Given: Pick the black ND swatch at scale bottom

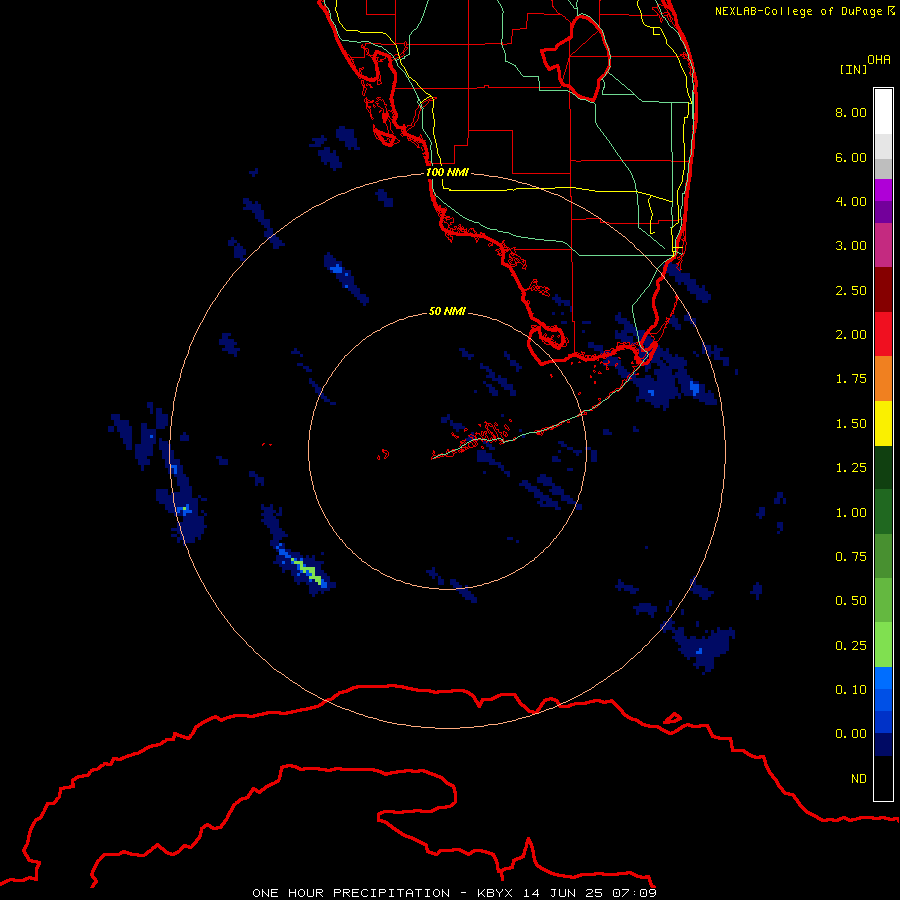Looking at the screenshot, I should coord(883,778).
